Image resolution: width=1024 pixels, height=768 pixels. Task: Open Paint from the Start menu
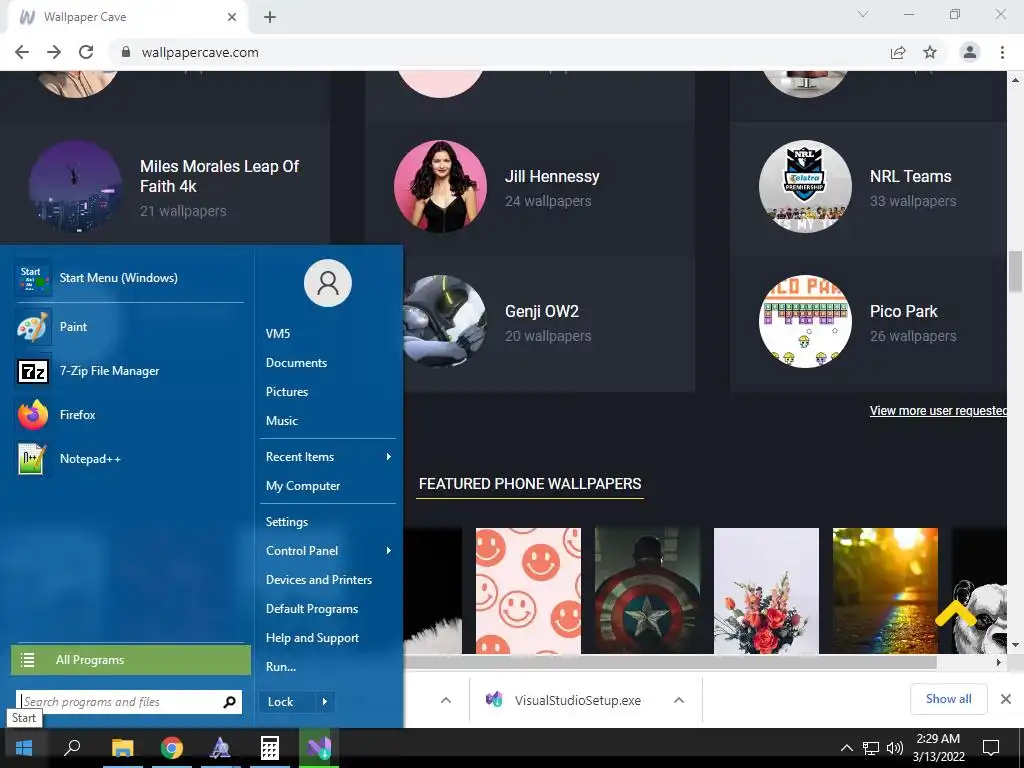pyautogui.click(x=129, y=327)
